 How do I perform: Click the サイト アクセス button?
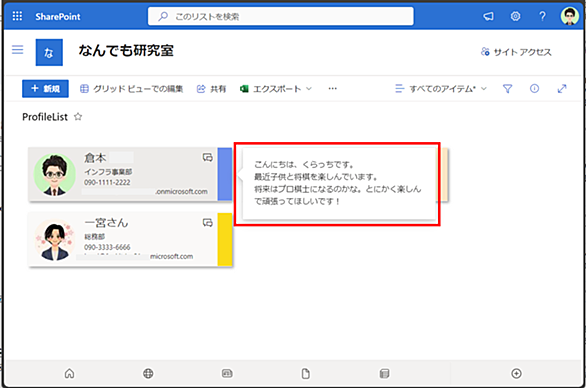516,52
